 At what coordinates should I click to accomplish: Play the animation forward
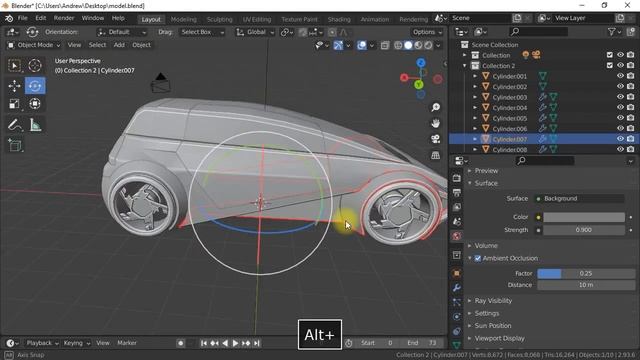(235, 343)
